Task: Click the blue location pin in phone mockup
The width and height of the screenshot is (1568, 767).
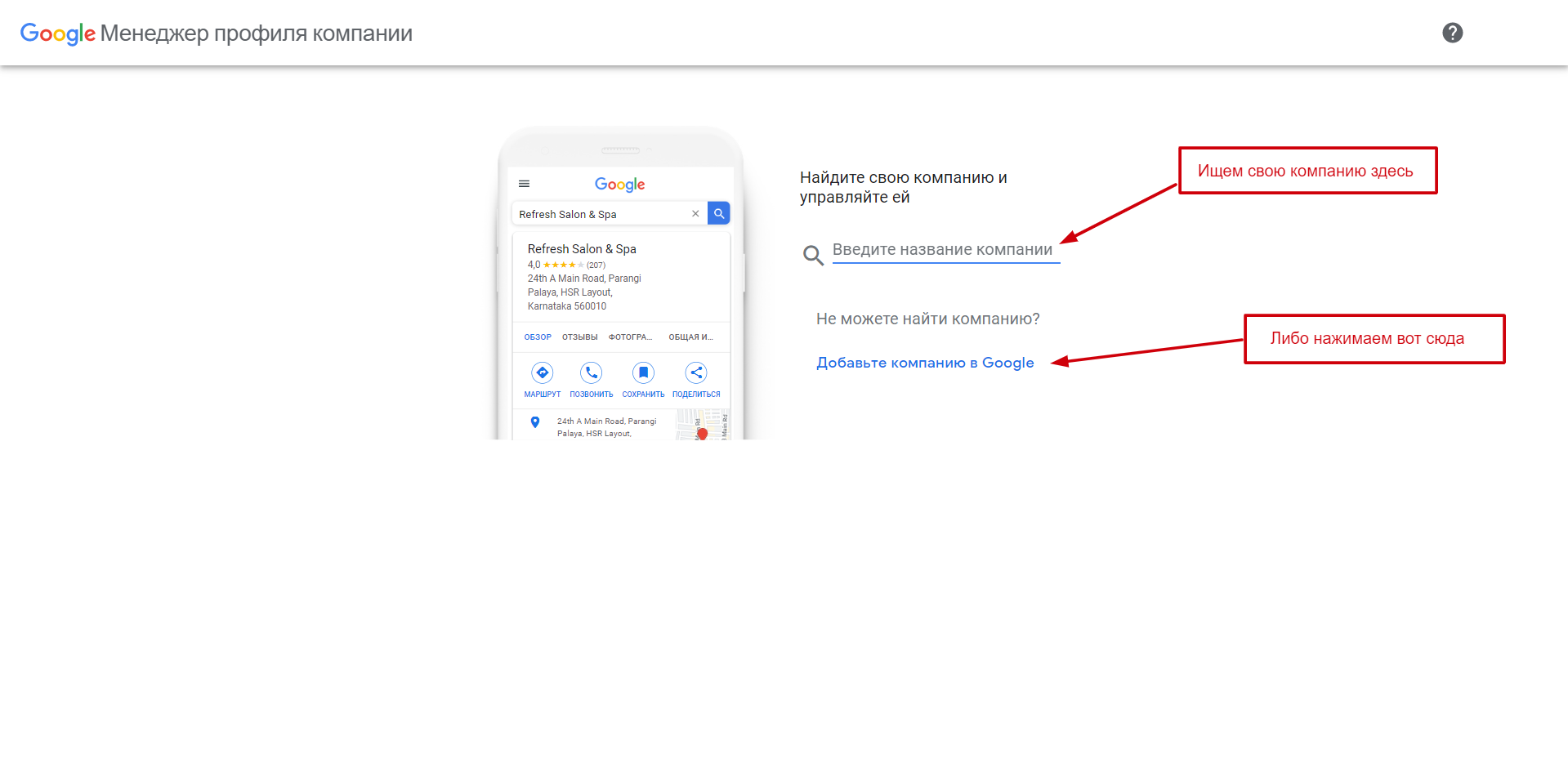Action: (535, 422)
